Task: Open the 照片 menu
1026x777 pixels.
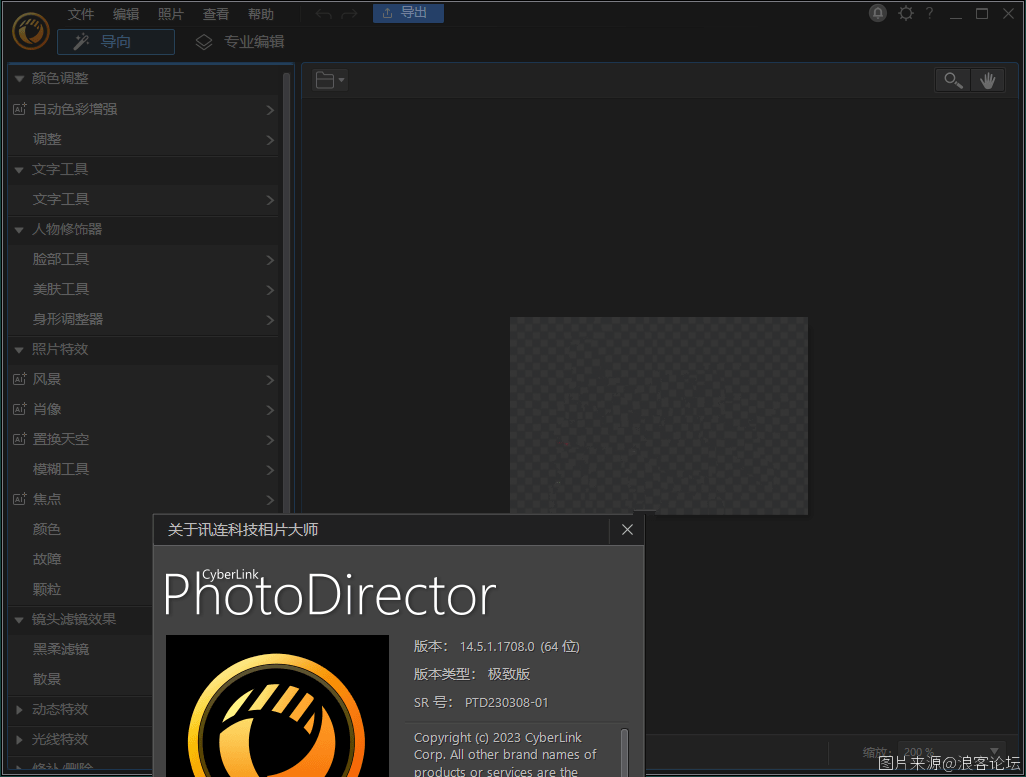Action: pos(171,14)
